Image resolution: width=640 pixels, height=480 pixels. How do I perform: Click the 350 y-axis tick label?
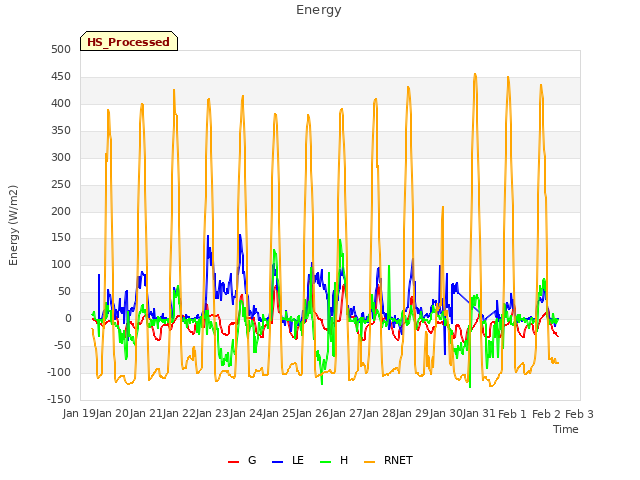[x=61, y=130]
